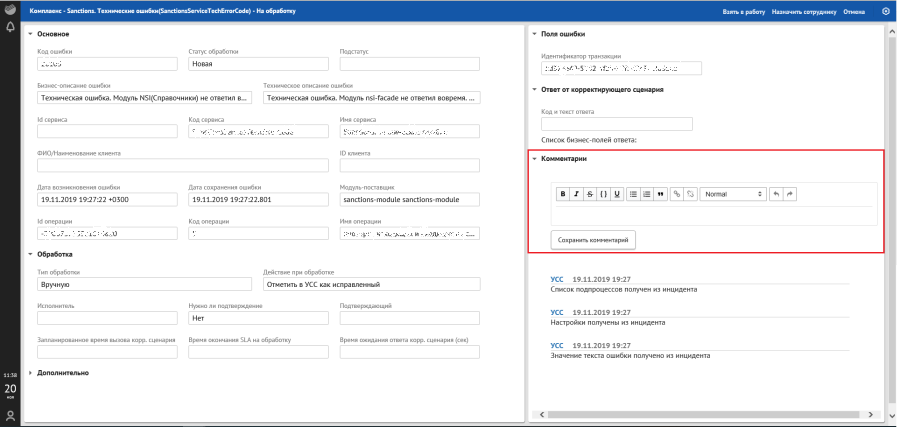Insert a bulleted list in comment

pyautogui.click(x=633, y=194)
